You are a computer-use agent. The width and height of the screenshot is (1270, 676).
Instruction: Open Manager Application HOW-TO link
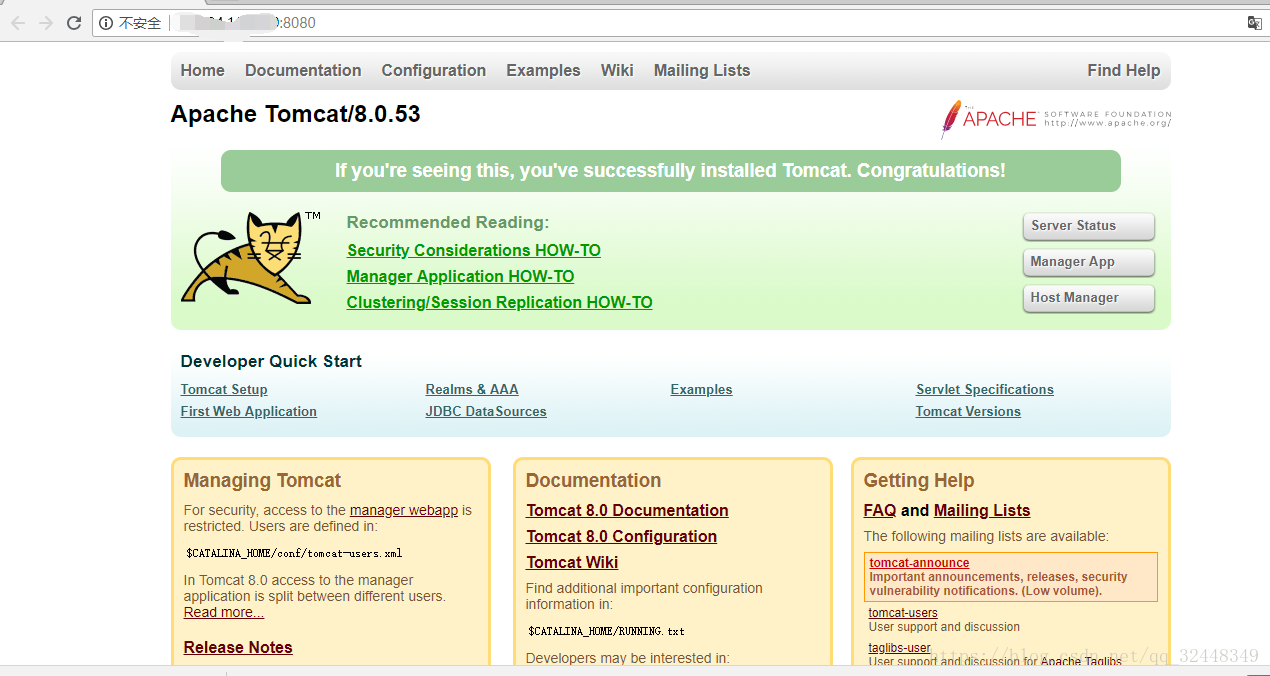click(x=460, y=276)
